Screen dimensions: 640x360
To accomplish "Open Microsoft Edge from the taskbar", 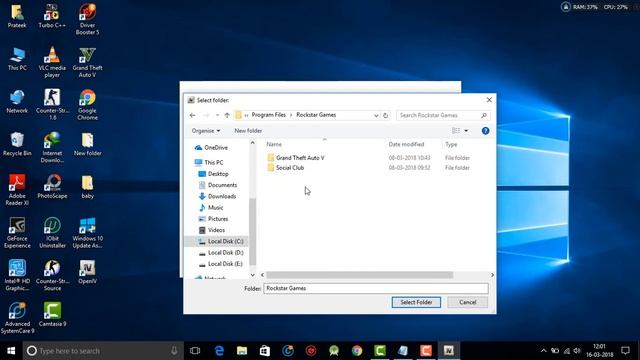I will click(x=219, y=351).
